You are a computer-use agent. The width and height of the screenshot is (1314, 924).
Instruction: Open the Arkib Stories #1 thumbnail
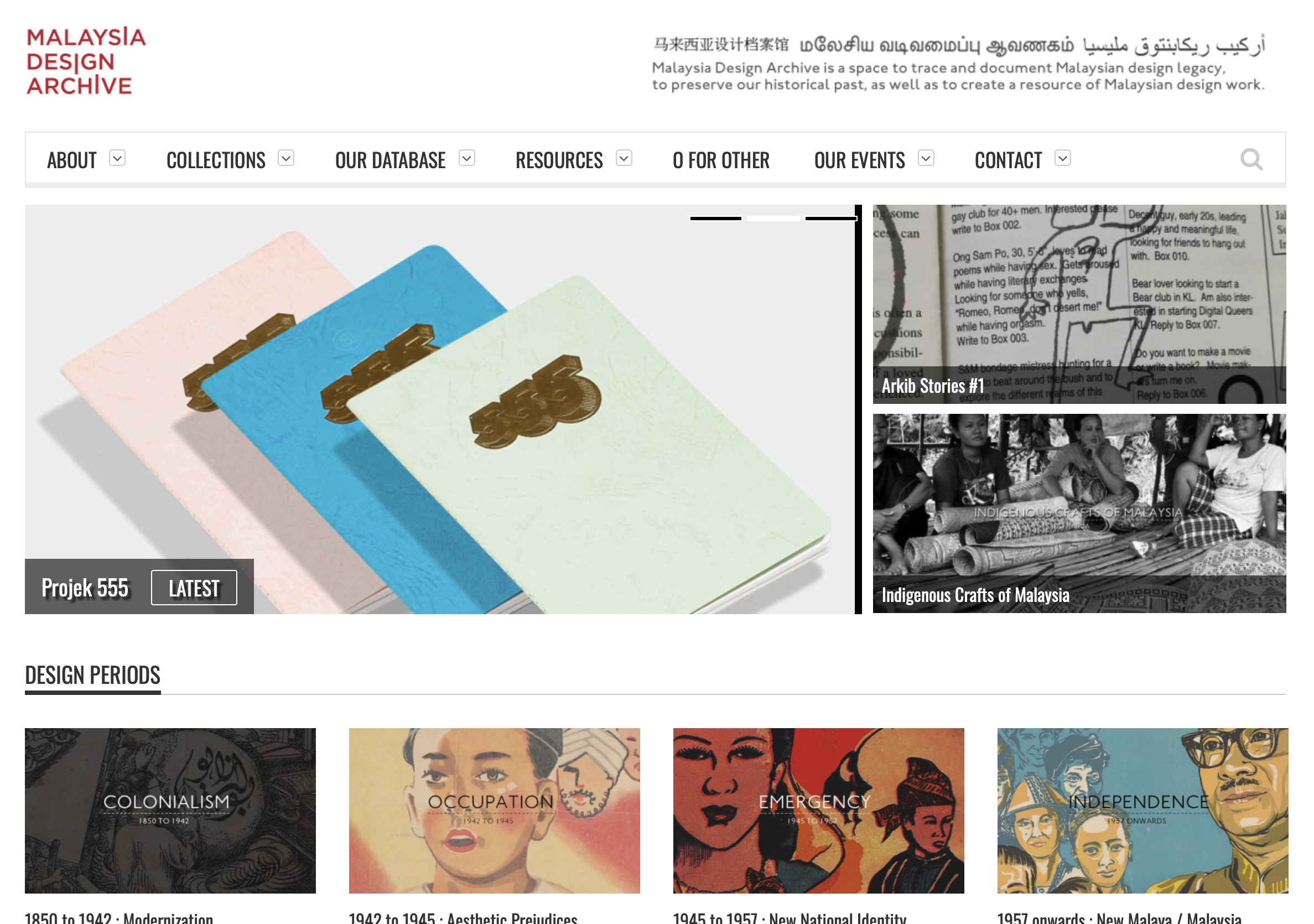(1079, 304)
